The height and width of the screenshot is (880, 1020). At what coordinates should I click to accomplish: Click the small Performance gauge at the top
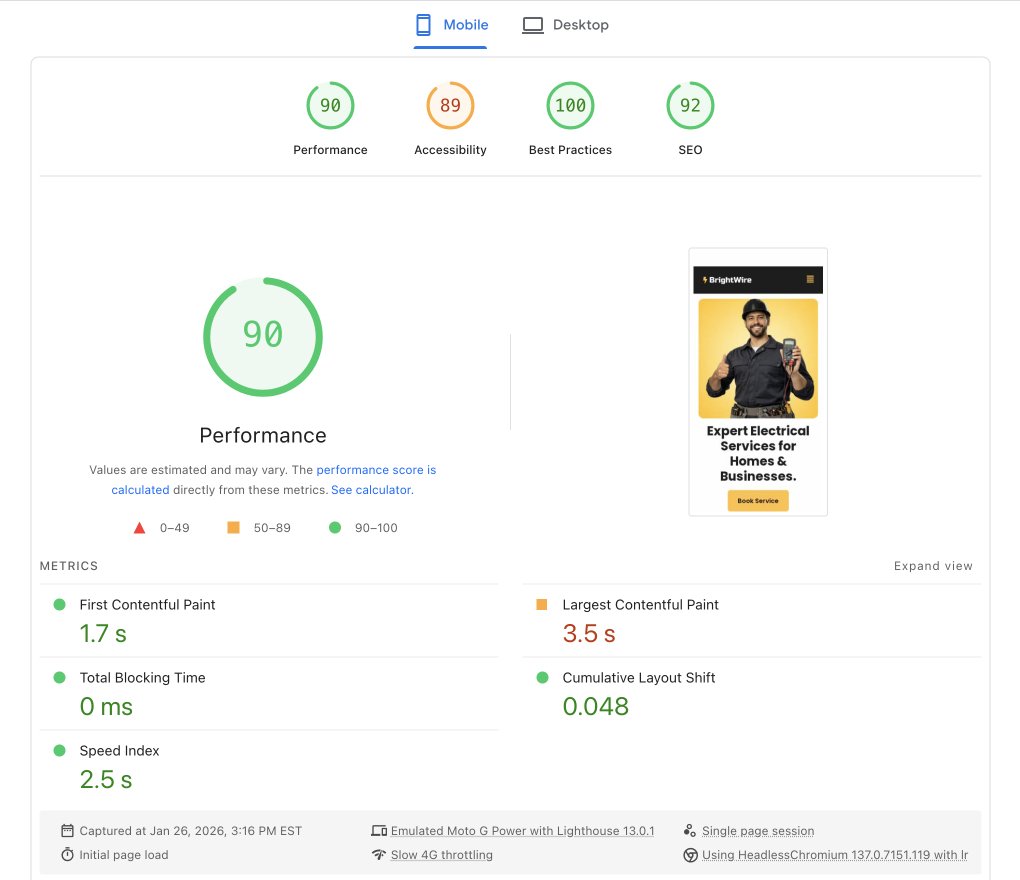pyautogui.click(x=330, y=105)
